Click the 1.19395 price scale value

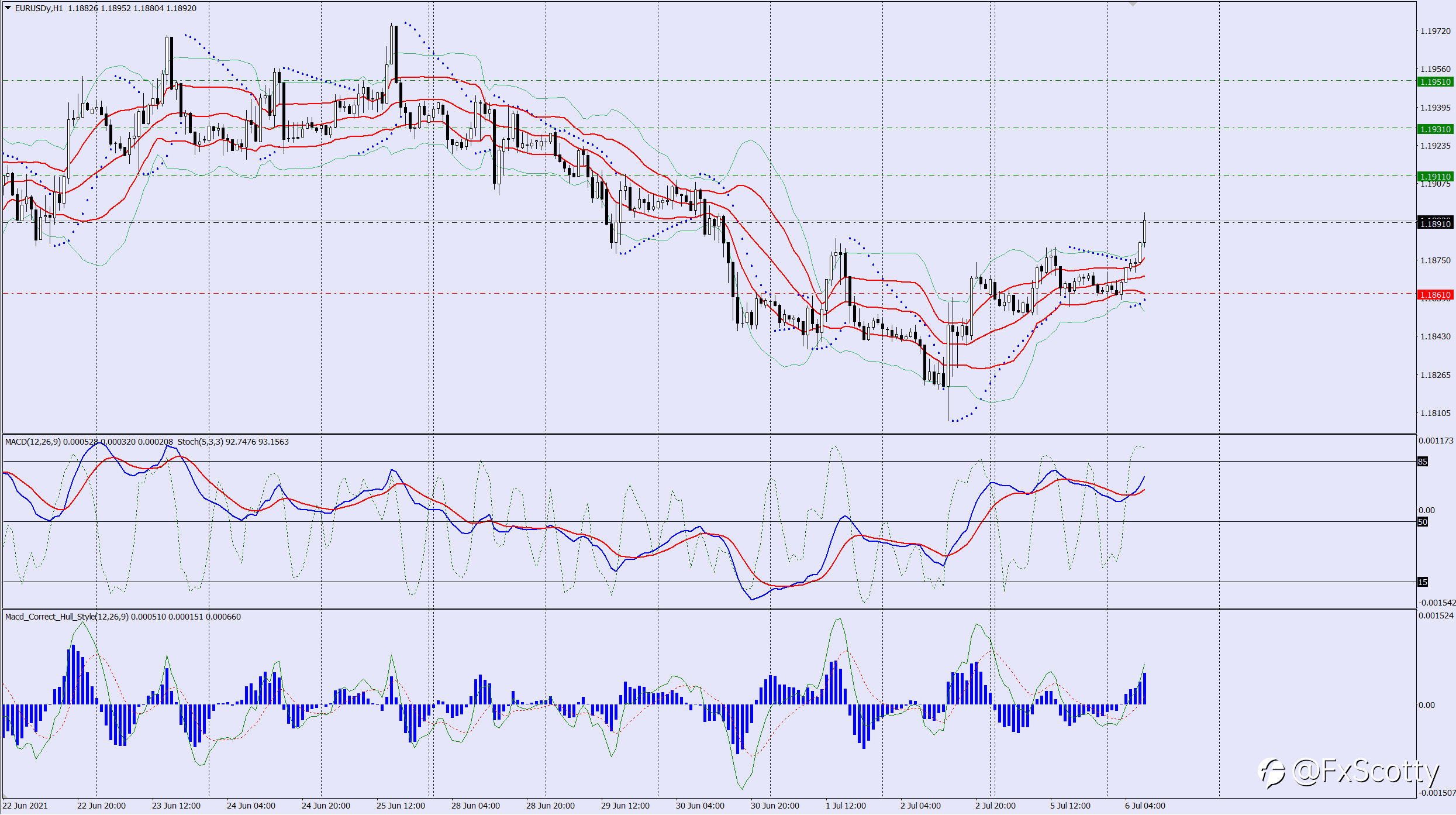(1436, 108)
